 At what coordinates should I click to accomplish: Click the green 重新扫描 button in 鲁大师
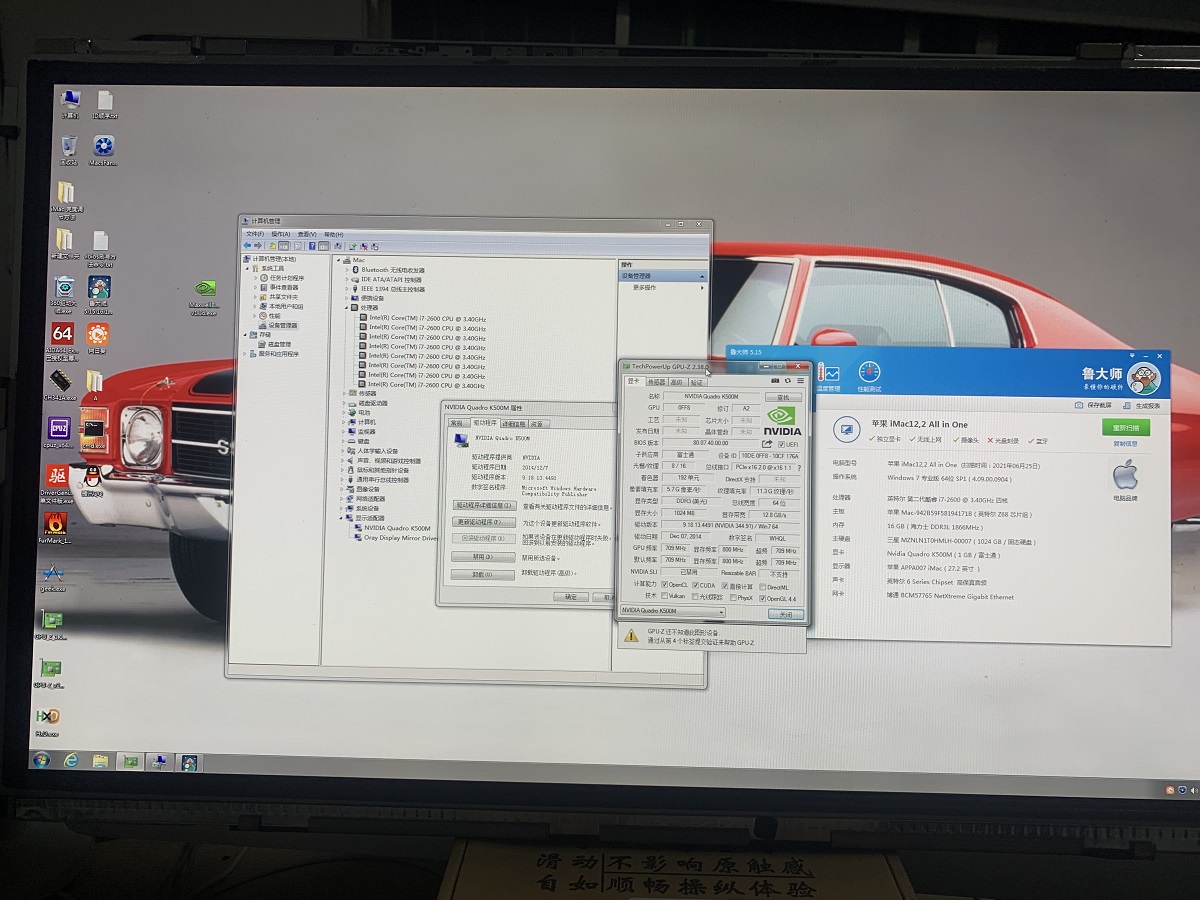pos(1126,428)
